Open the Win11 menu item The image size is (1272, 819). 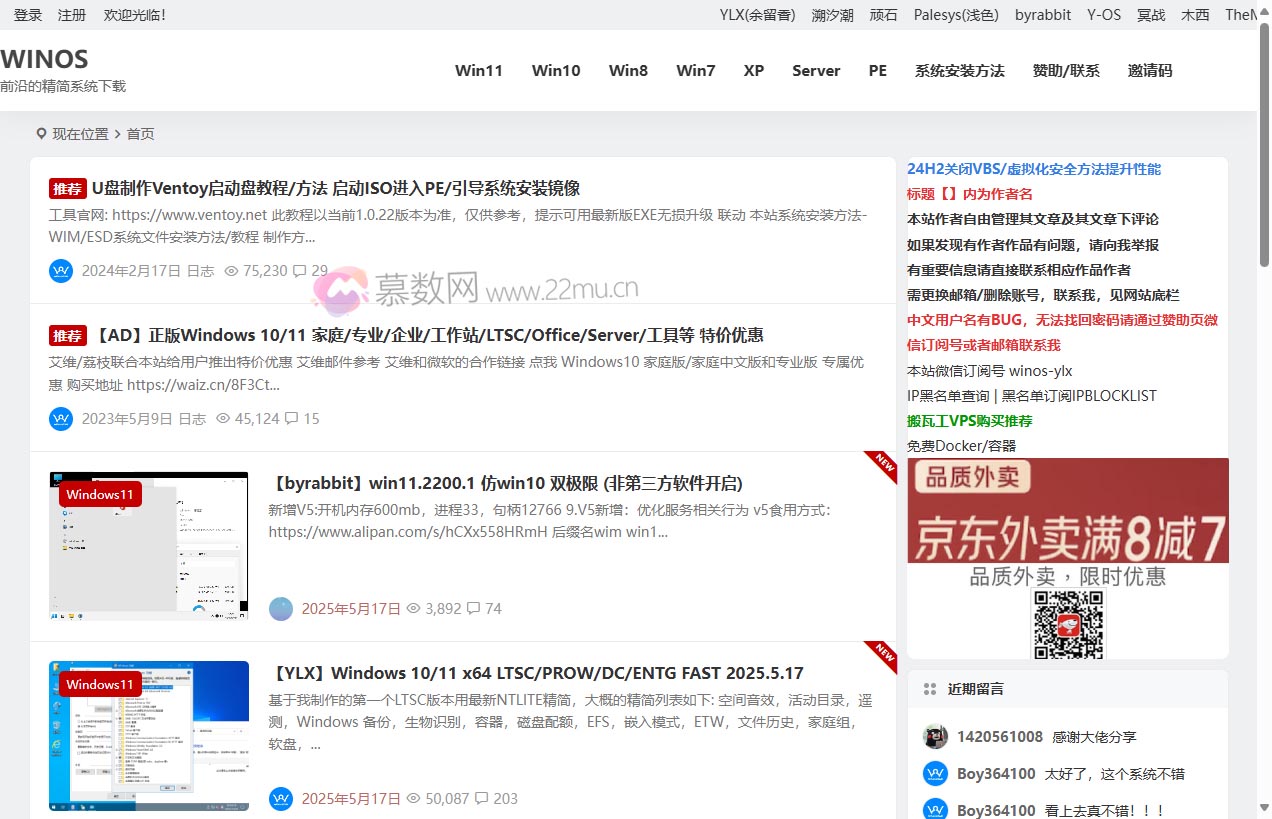pyautogui.click(x=478, y=71)
